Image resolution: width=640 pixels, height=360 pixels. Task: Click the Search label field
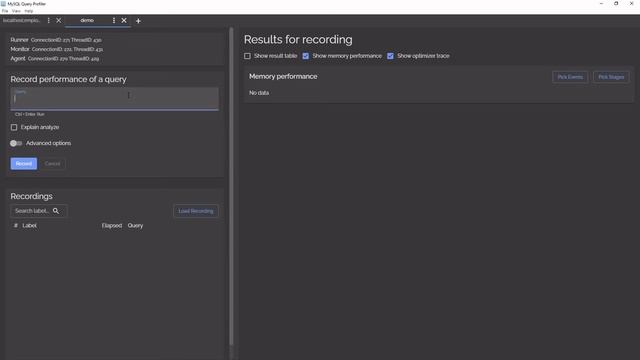(x=39, y=211)
